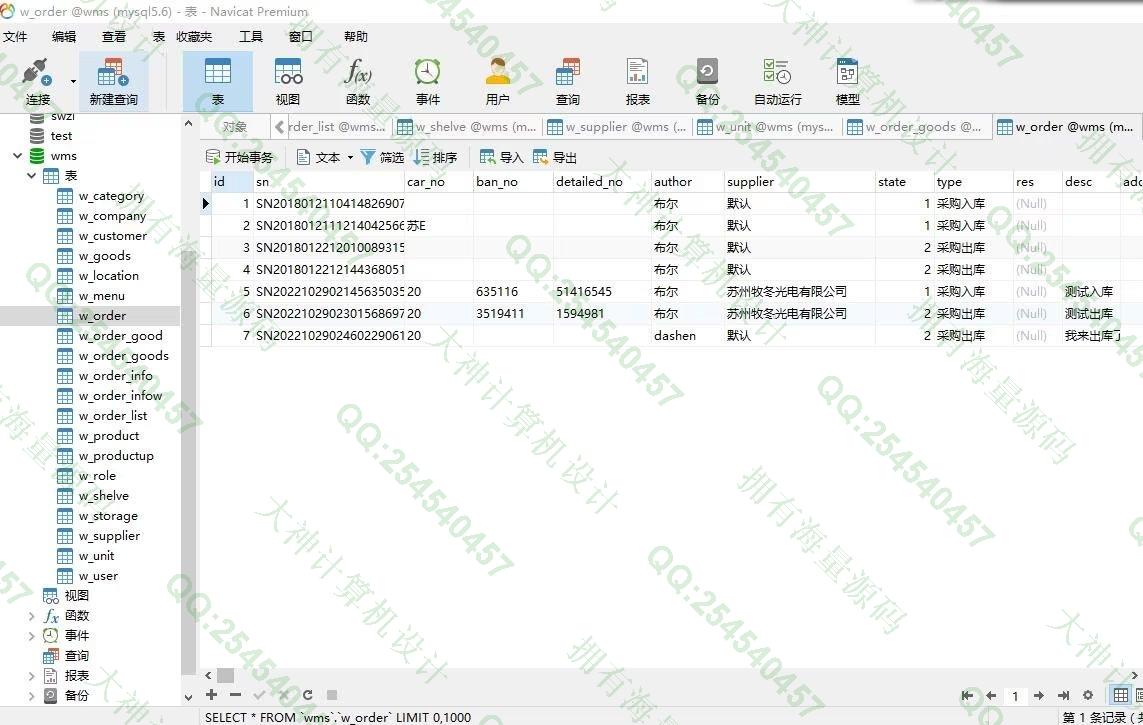Open the Report (报表) toolbar icon
Viewport: 1143px width, 725px height.
(637, 81)
